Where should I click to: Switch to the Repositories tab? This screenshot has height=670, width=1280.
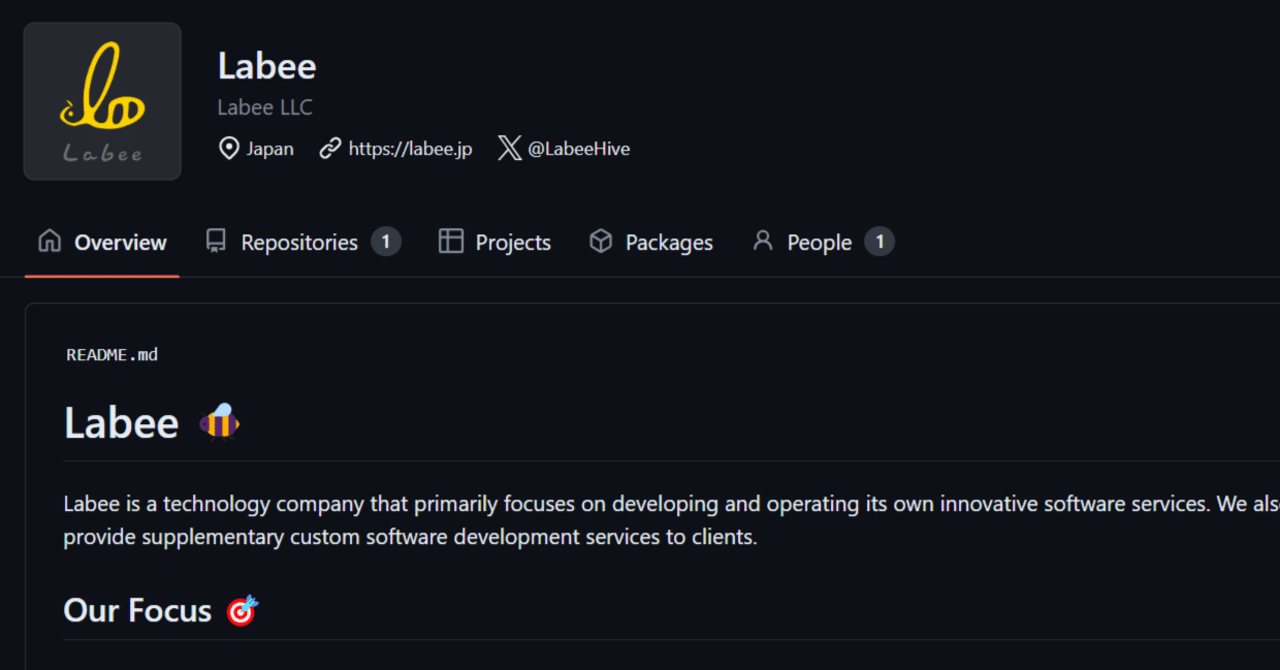(300, 241)
